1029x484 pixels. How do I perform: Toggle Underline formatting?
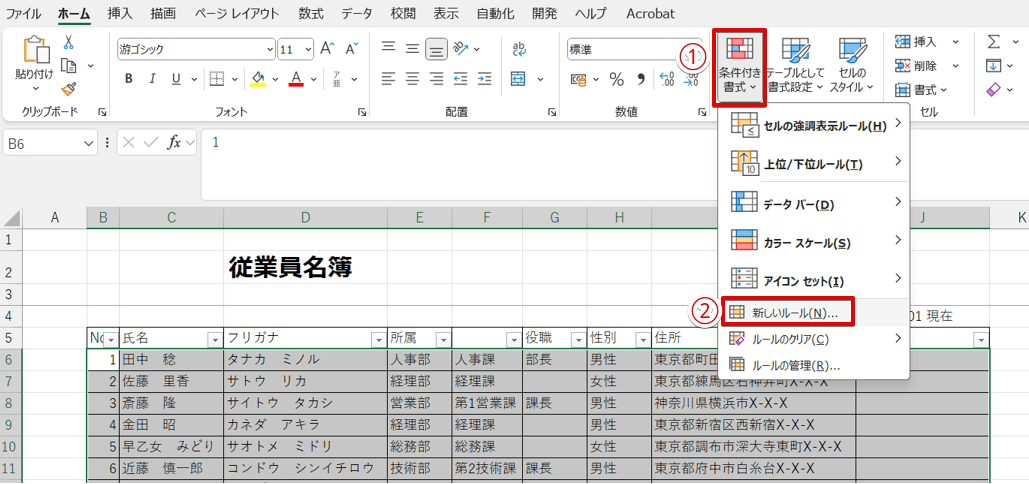click(176, 79)
